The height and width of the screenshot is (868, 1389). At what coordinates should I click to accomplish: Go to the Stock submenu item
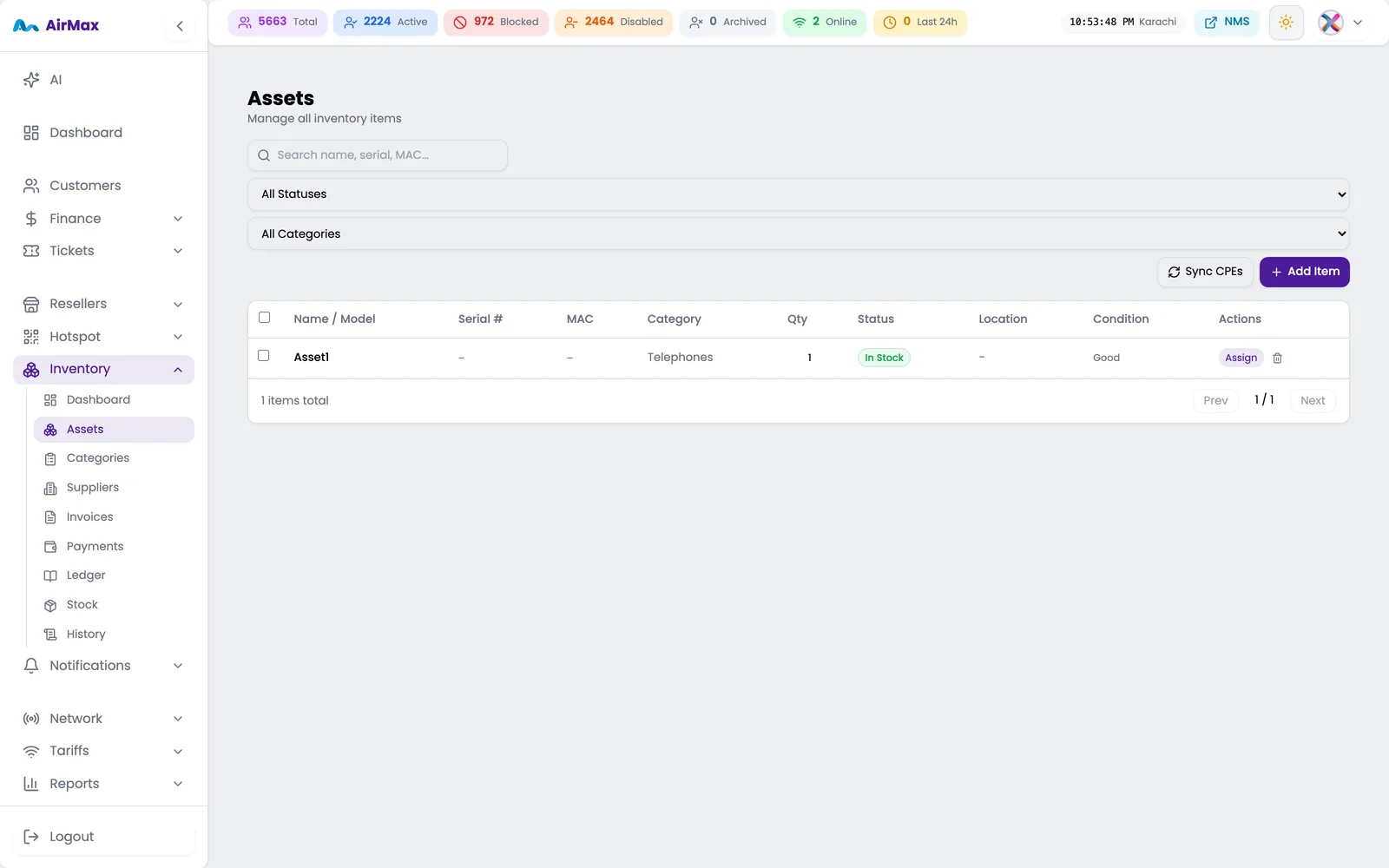(114, 605)
